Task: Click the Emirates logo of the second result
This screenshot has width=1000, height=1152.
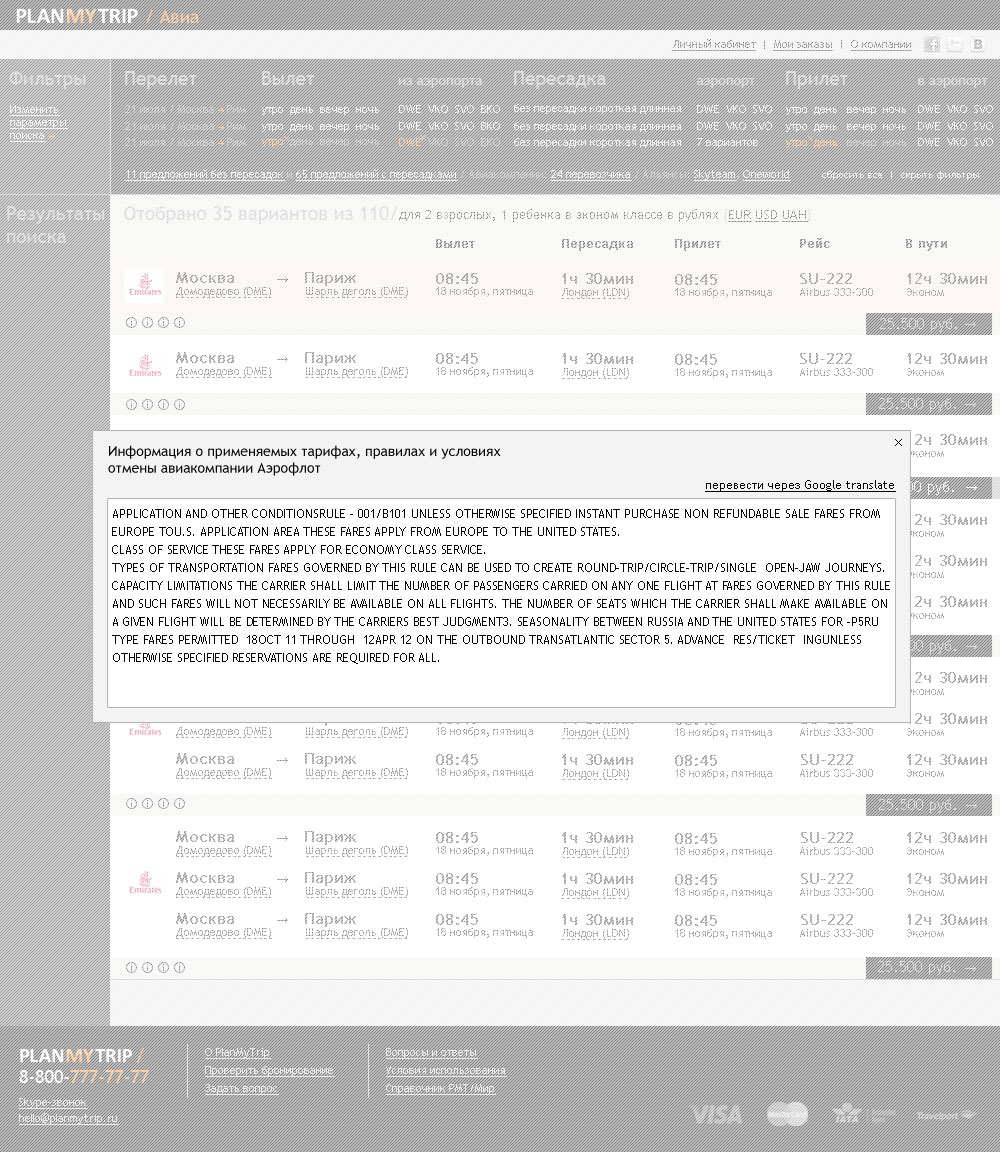Action: click(145, 365)
